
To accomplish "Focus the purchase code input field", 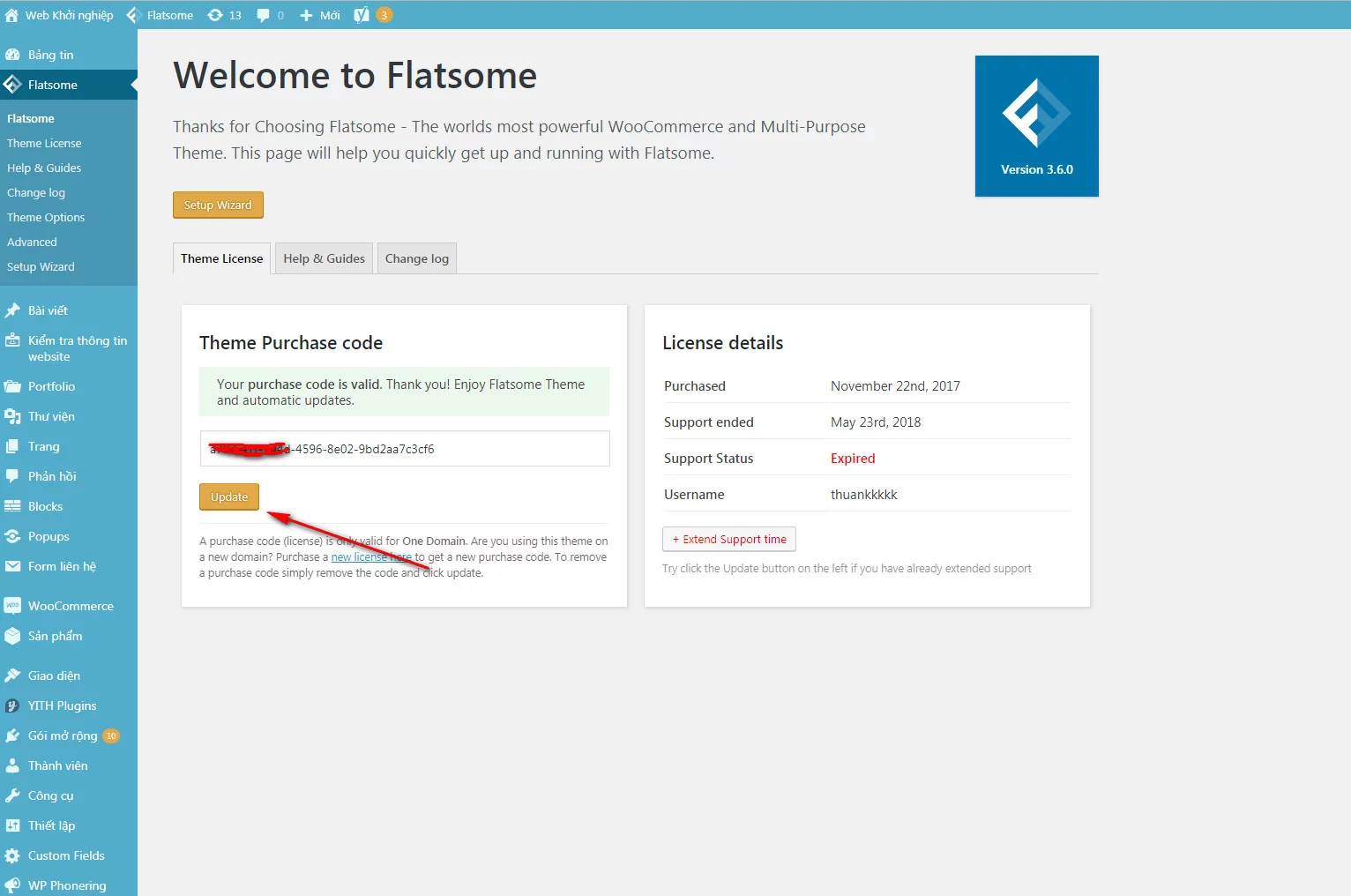I will (x=405, y=448).
